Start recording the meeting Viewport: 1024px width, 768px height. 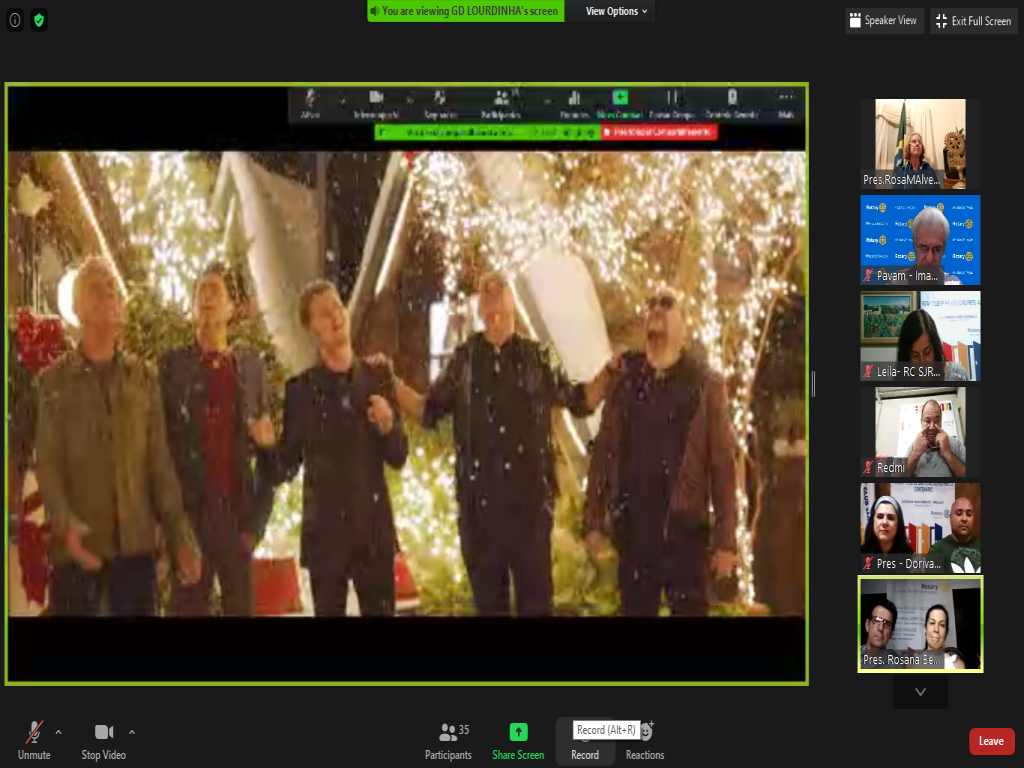(x=585, y=742)
